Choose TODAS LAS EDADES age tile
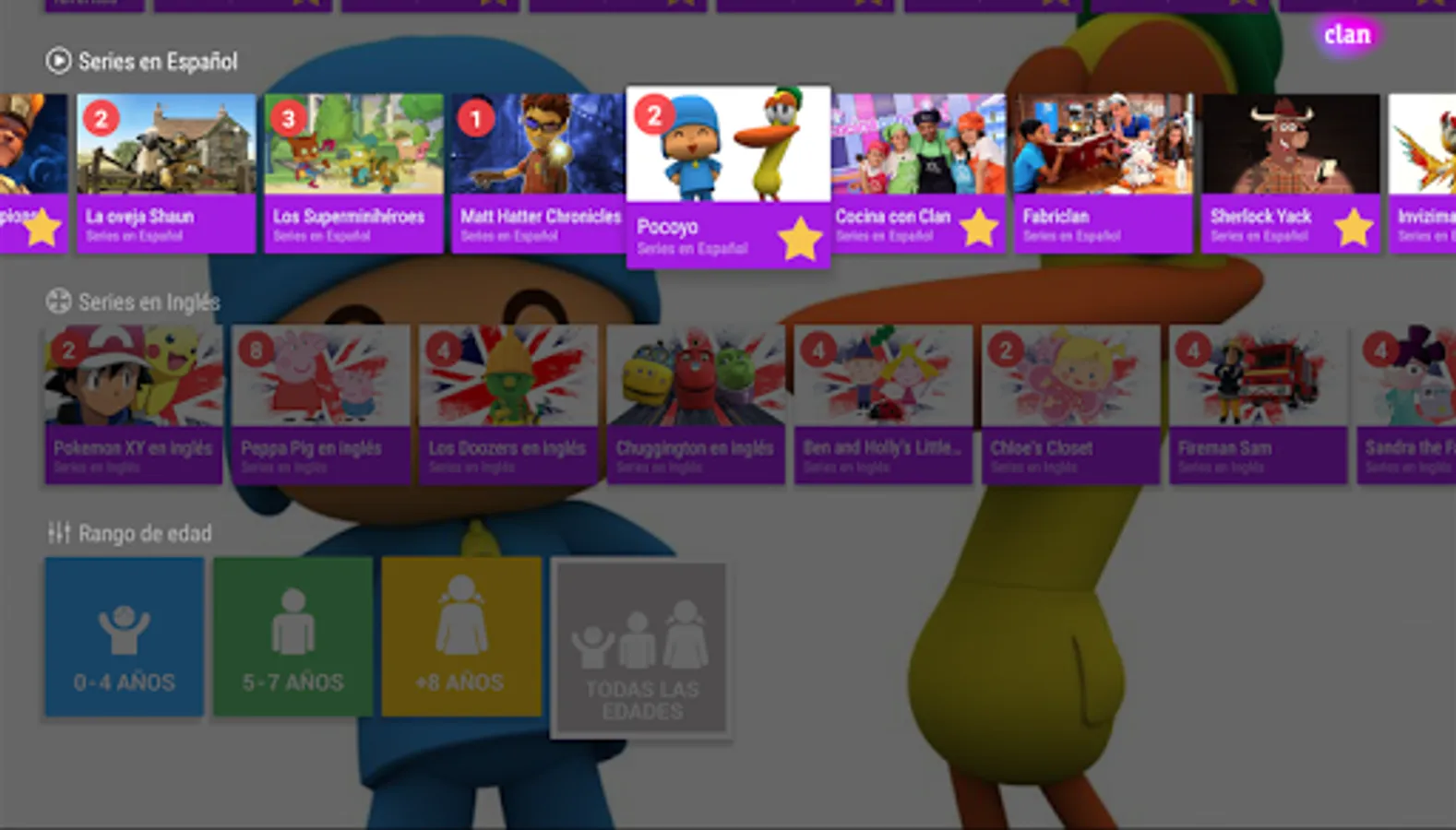 pos(642,649)
